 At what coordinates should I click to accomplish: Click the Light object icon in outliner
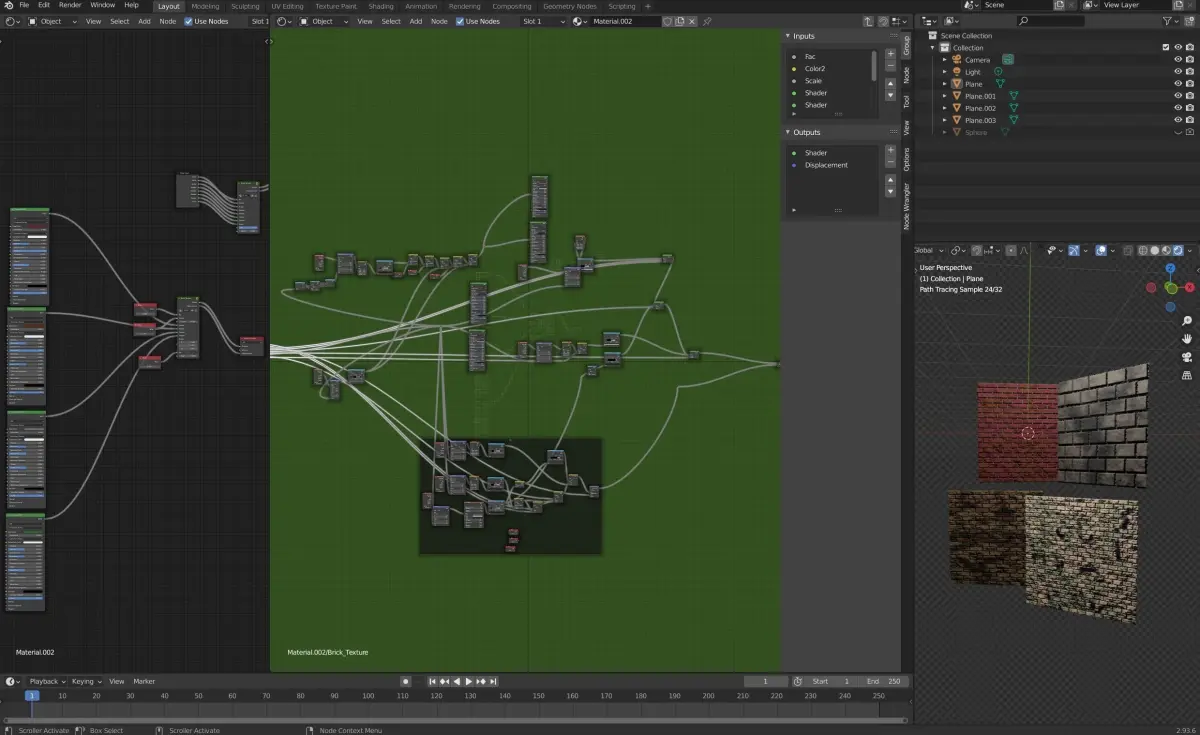pos(956,72)
